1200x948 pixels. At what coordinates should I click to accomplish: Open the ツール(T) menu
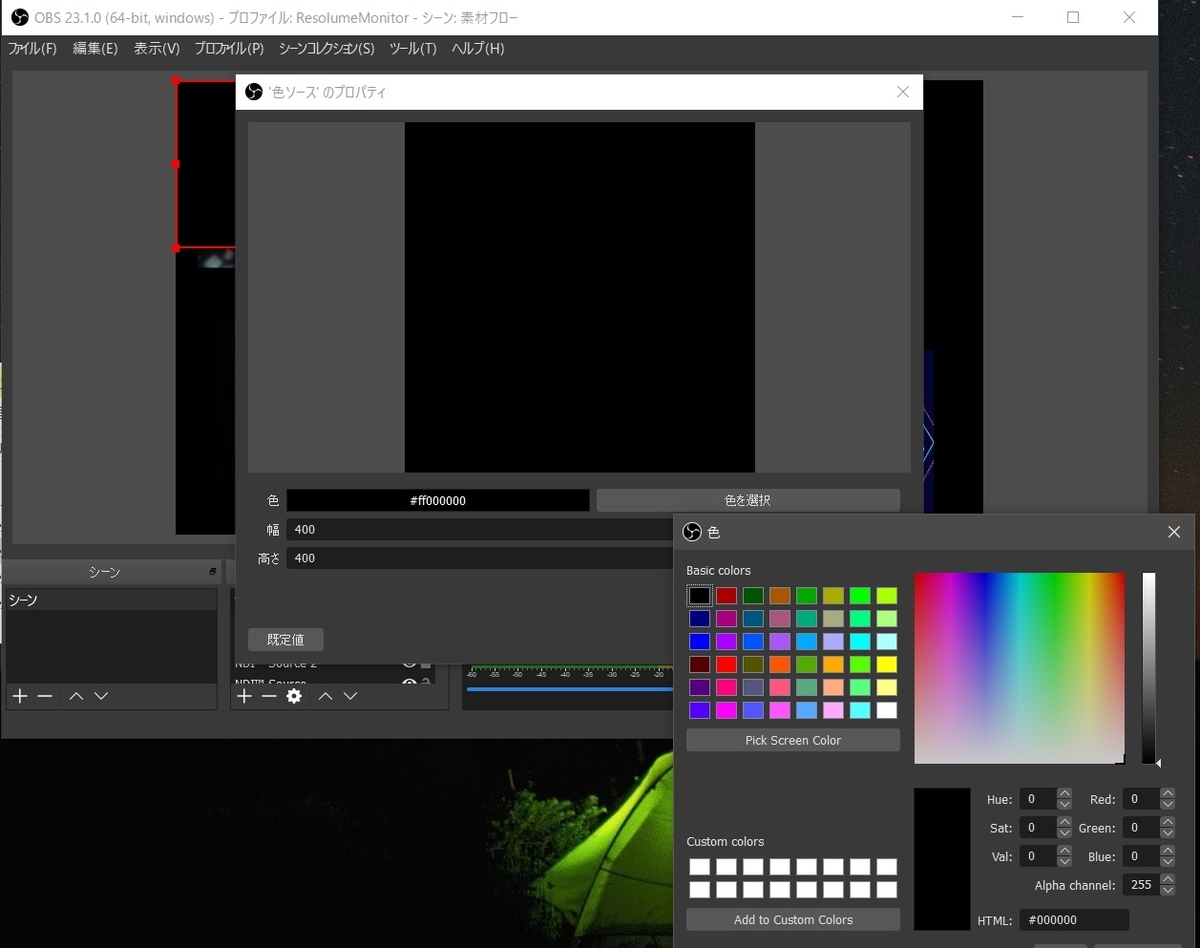pyautogui.click(x=413, y=48)
